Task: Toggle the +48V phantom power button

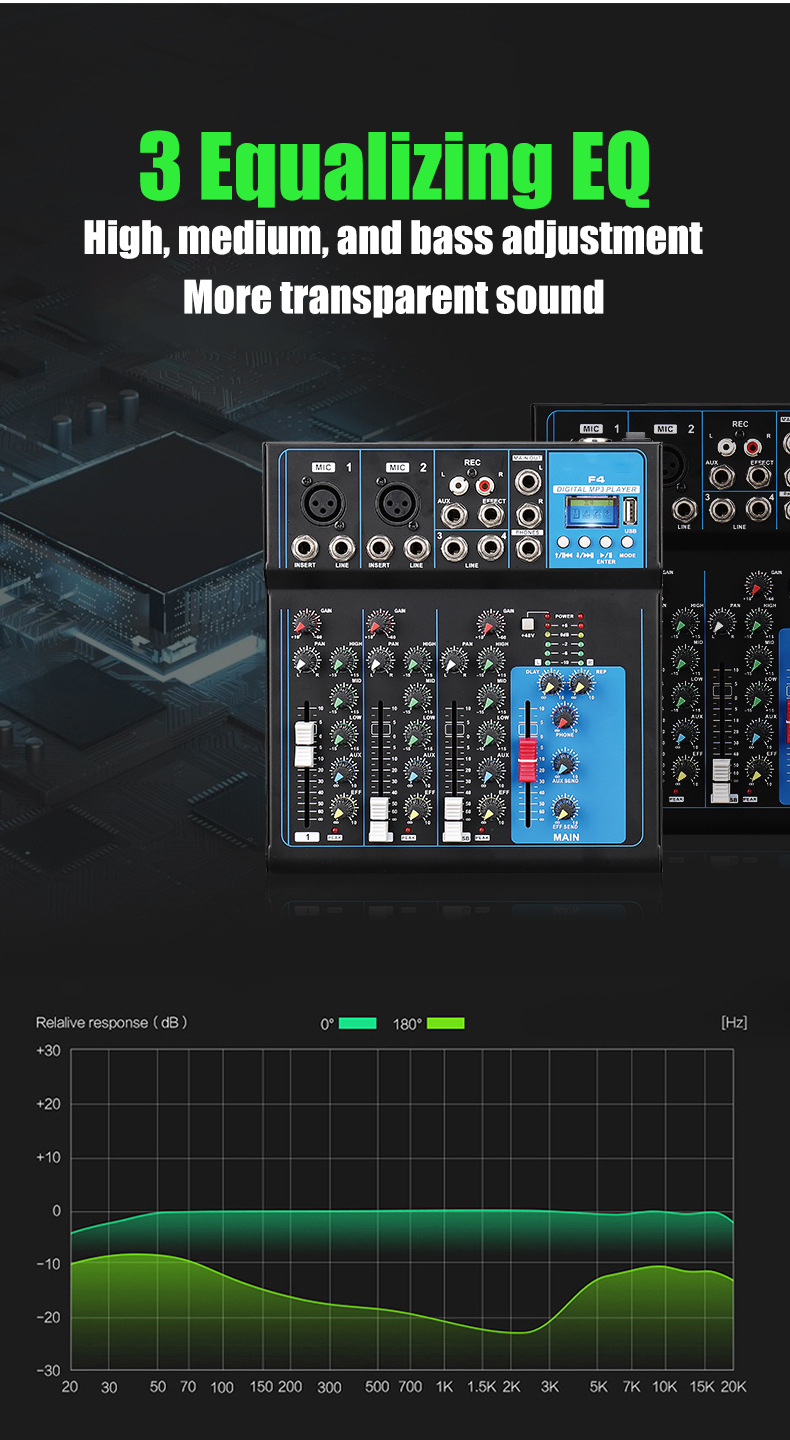Action: [x=527, y=623]
